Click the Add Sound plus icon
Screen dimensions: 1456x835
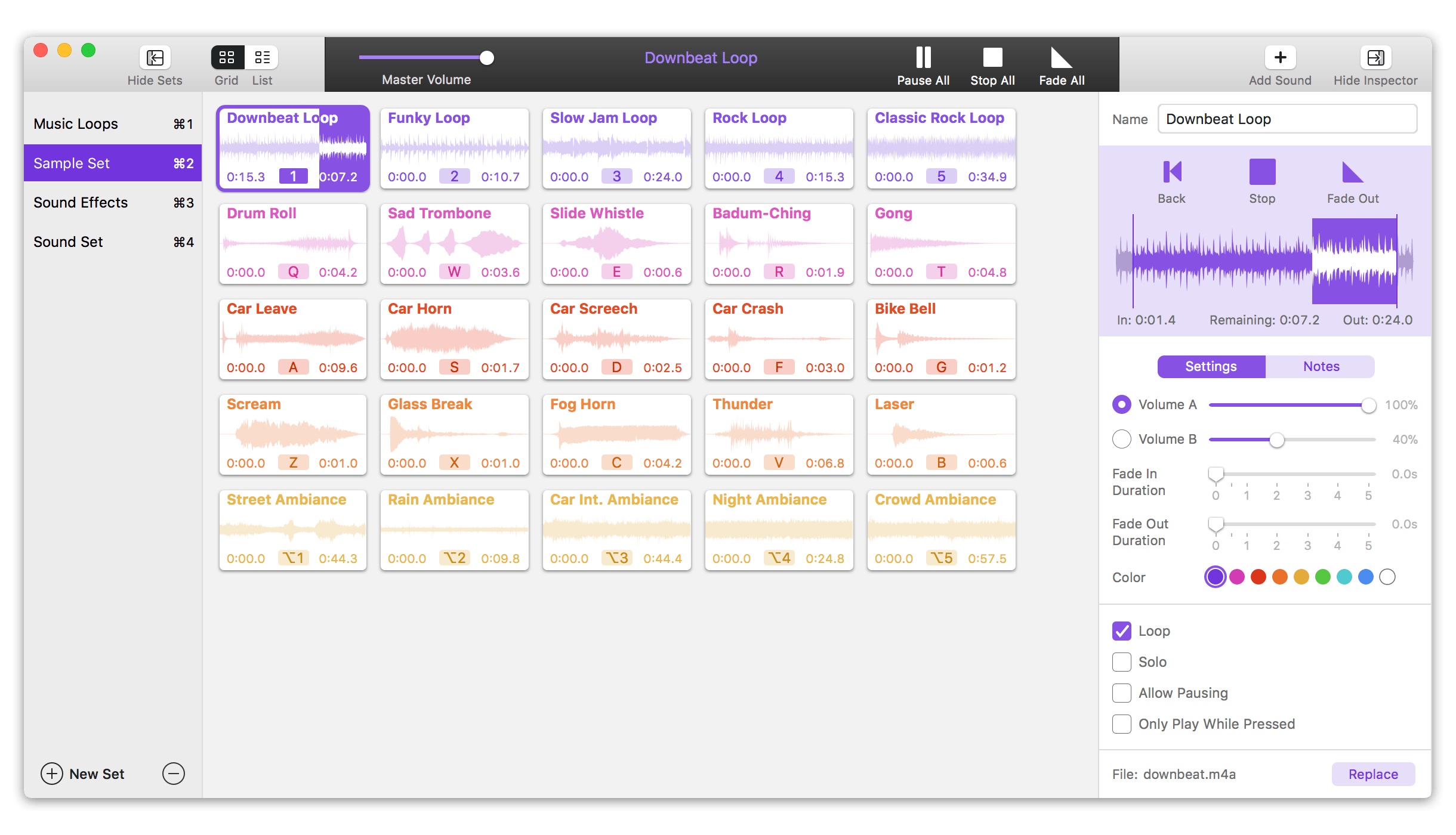point(1279,58)
